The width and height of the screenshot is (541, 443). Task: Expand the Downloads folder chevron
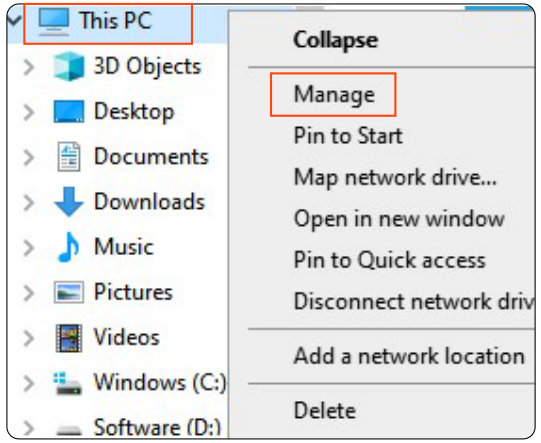[29, 202]
